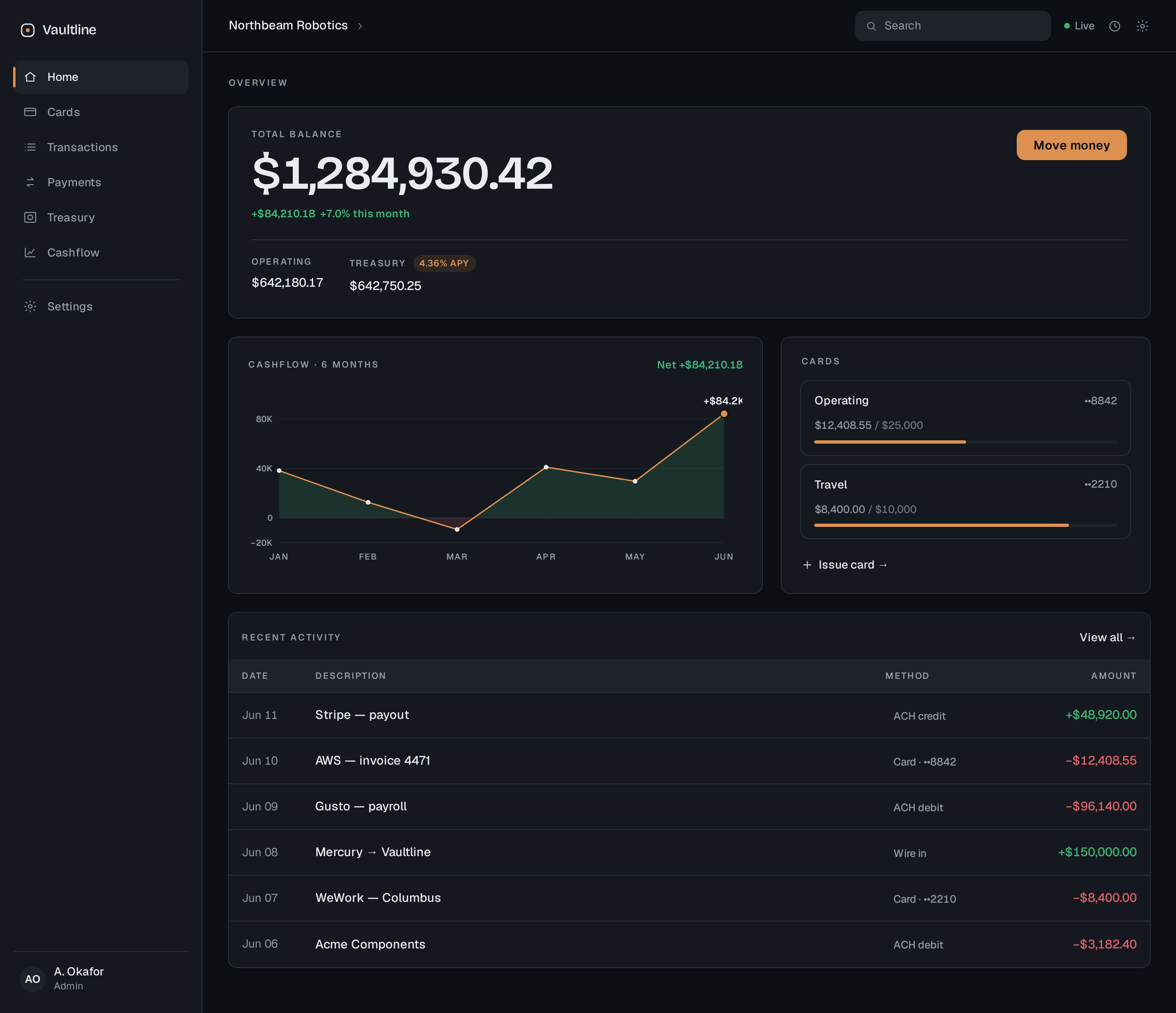
Task: Click the Payments transfer arrows icon
Action: pyautogui.click(x=30, y=182)
